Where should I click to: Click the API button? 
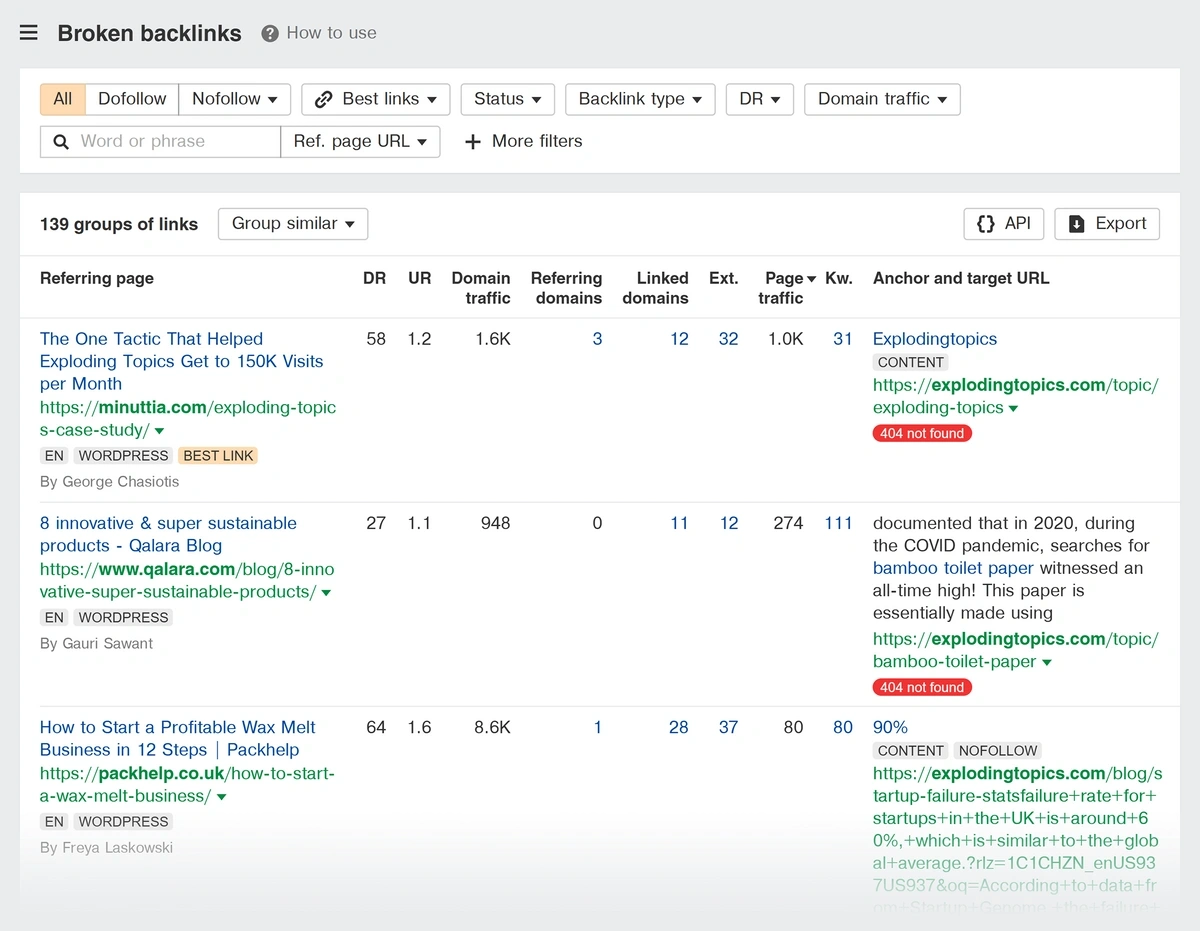click(x=1004, y=224)
